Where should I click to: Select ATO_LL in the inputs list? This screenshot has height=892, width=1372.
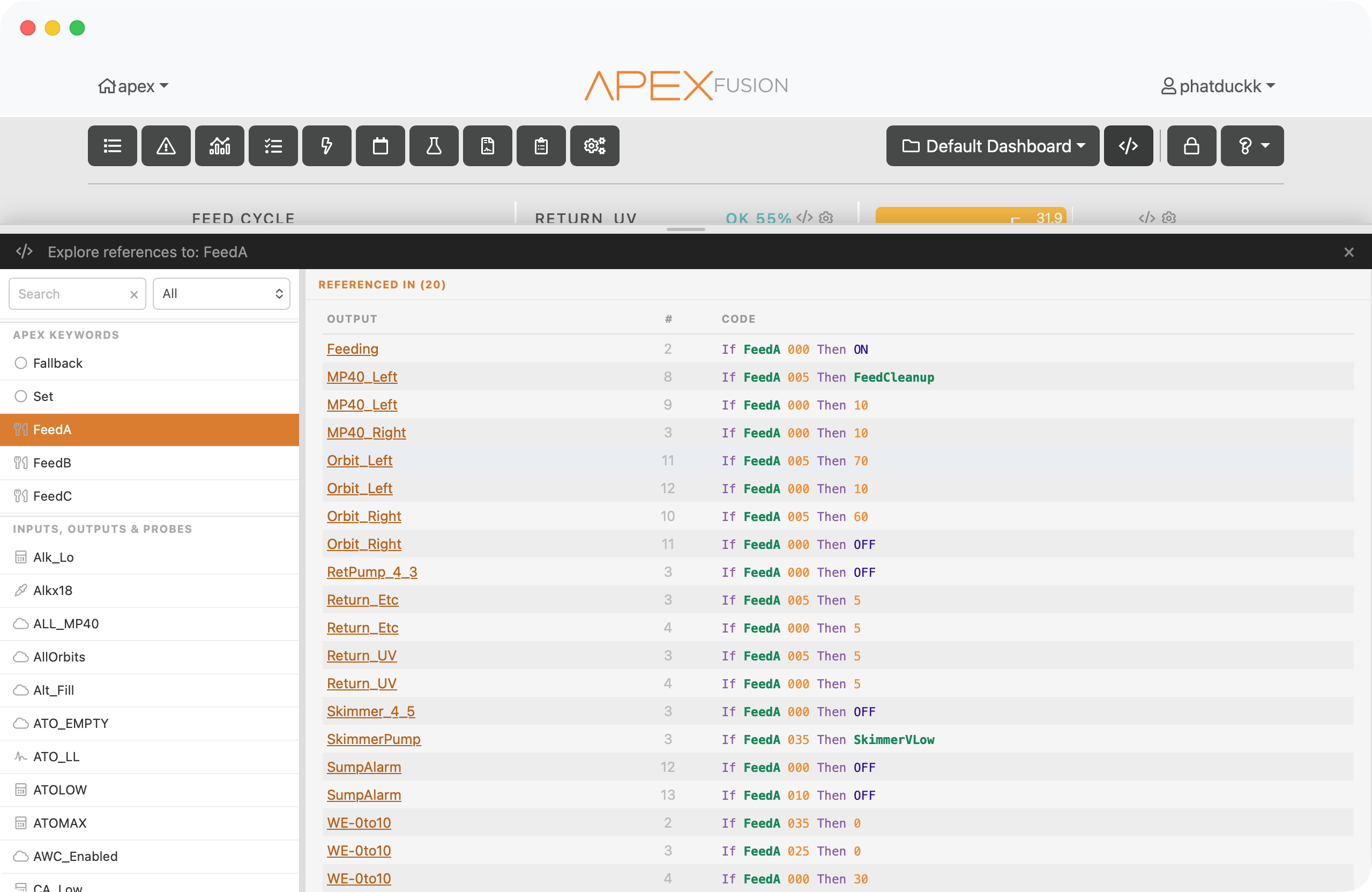coord(150,756)
